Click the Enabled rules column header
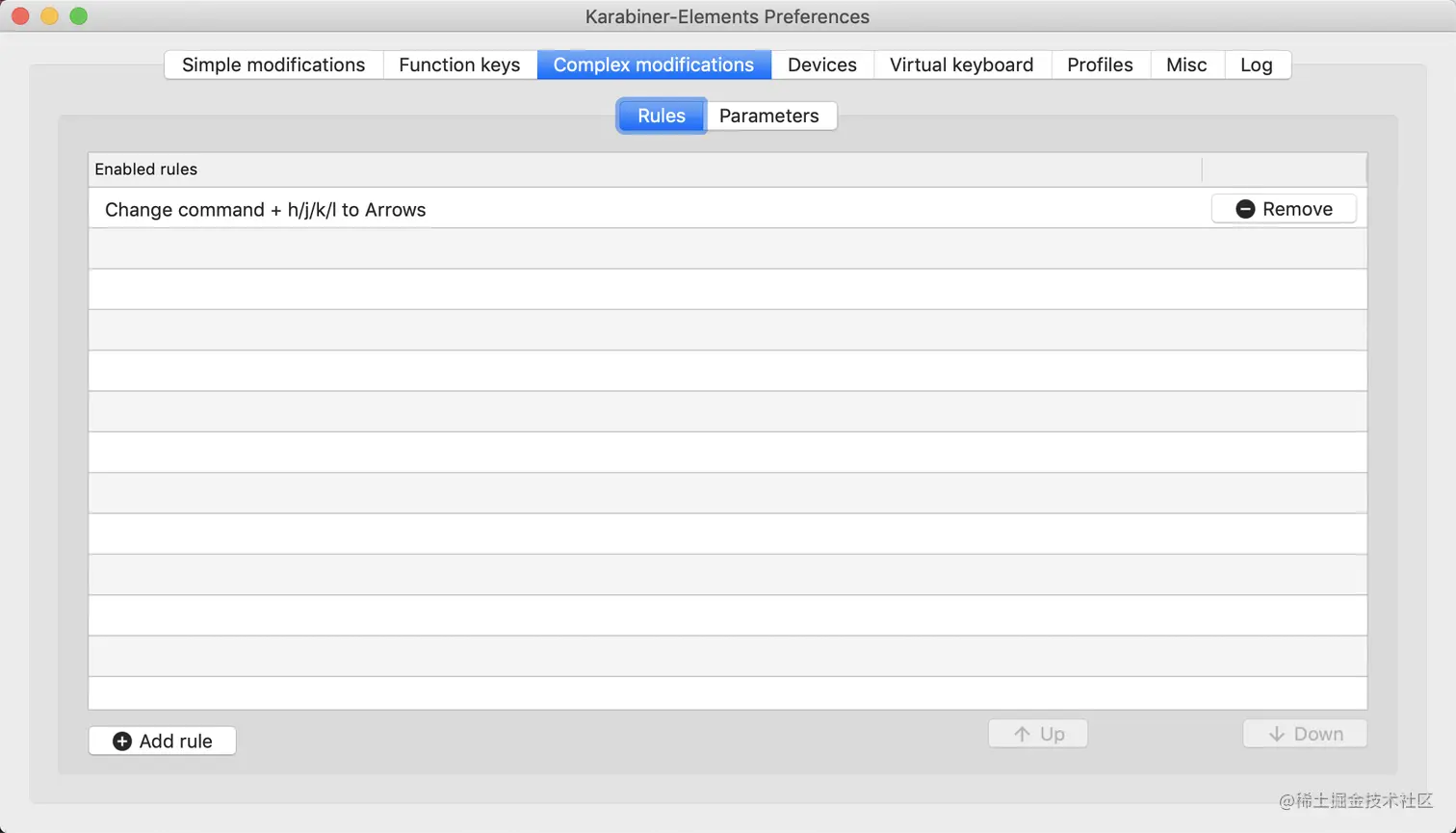 645,169
